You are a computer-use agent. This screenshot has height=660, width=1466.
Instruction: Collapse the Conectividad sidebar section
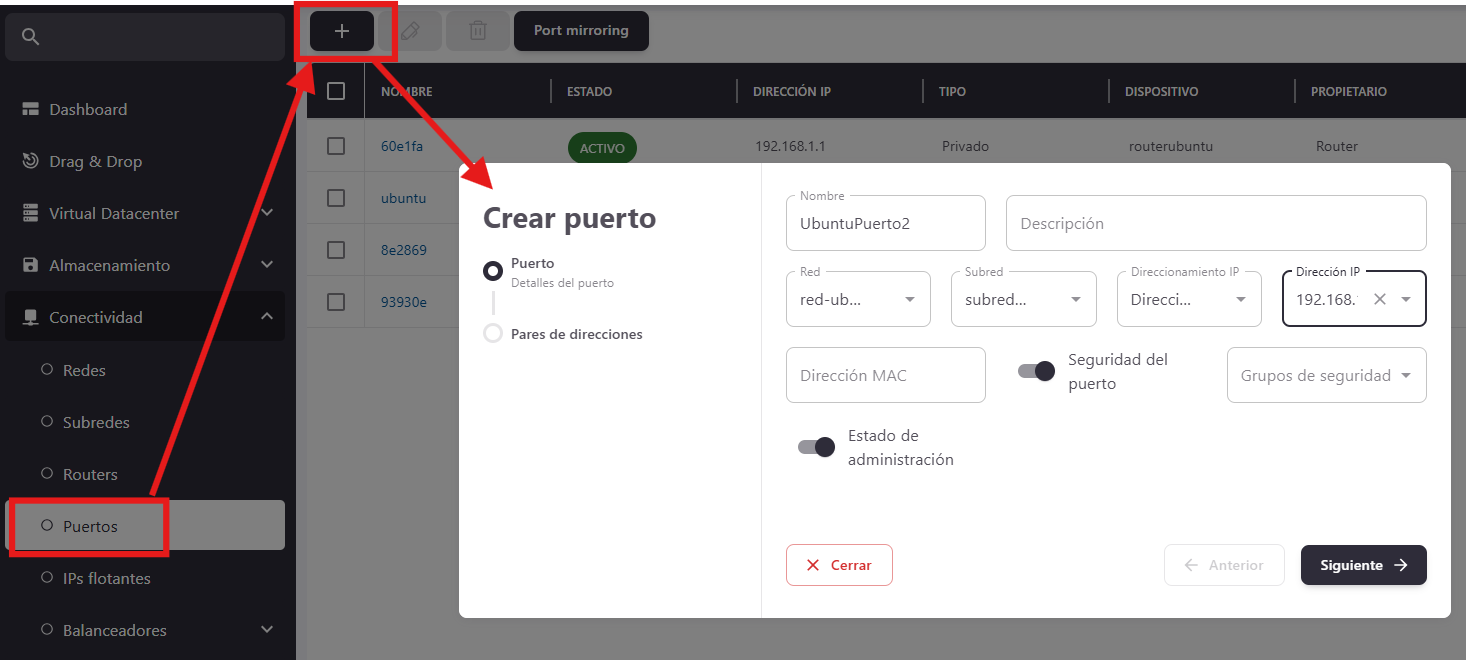[x=266, y=317]
